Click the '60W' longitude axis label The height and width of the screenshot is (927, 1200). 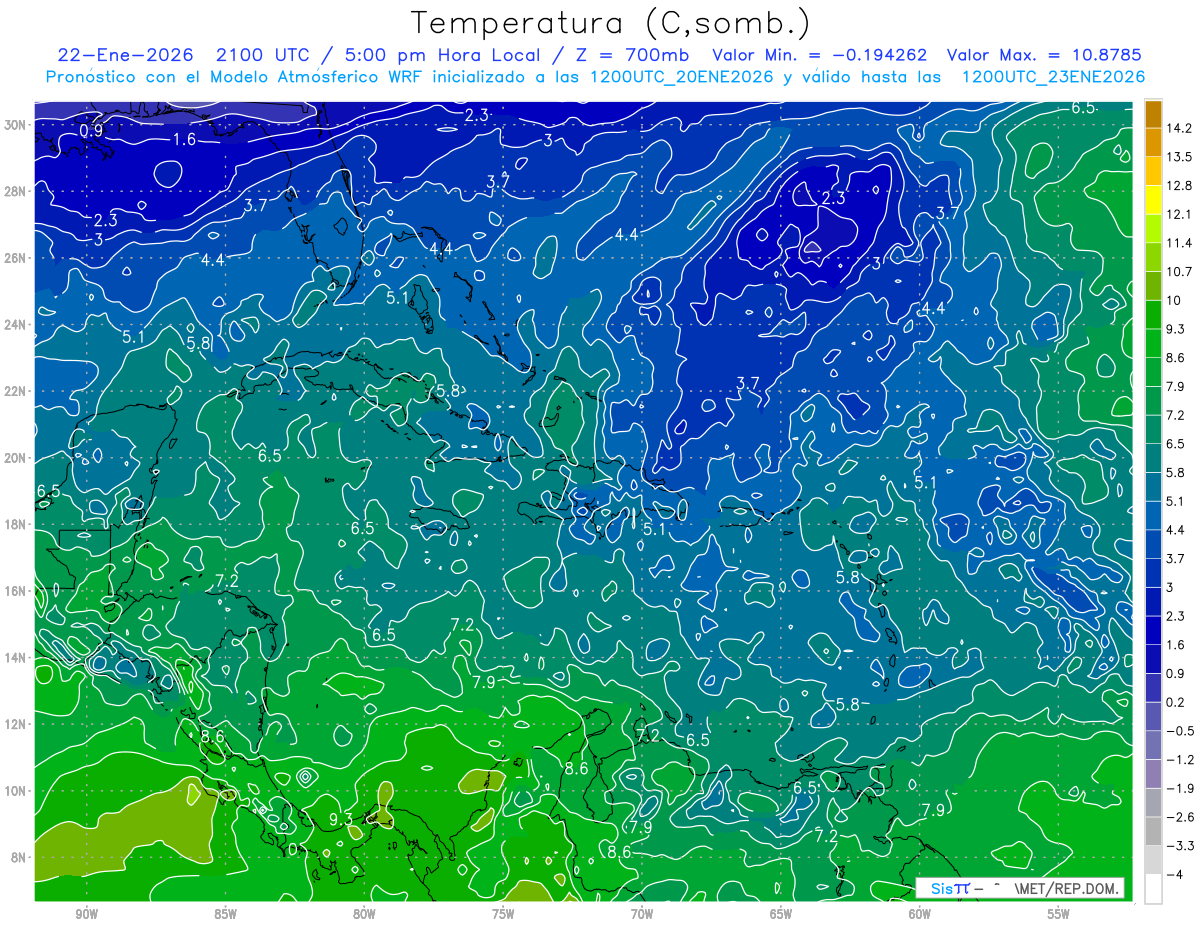pos(920,914)
